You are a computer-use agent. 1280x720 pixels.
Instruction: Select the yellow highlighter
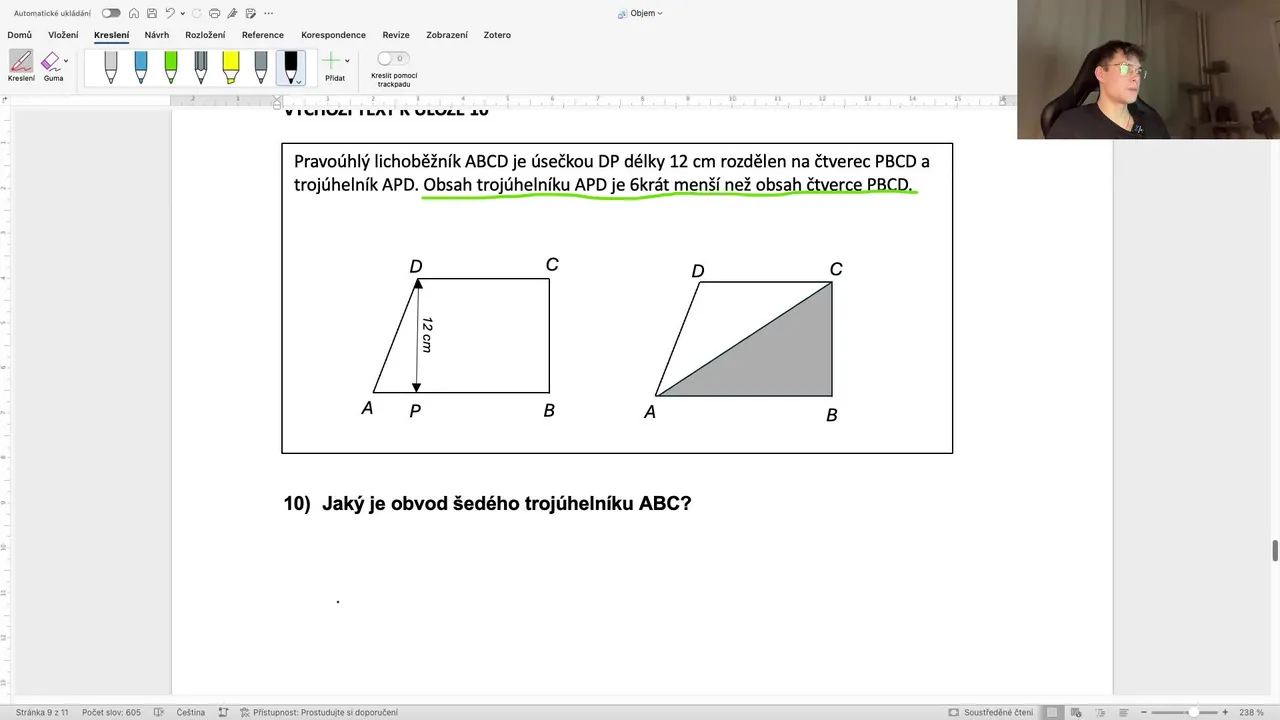coord(231,68)
